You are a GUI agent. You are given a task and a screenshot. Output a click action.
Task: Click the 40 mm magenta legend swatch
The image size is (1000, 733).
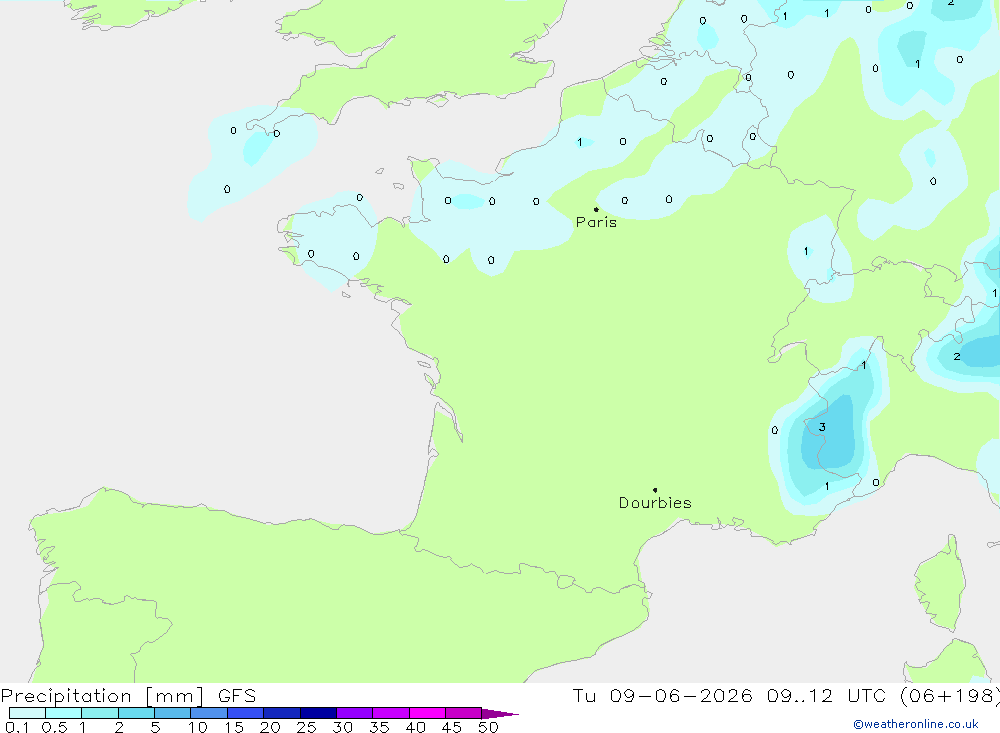(x=427, y=713)
